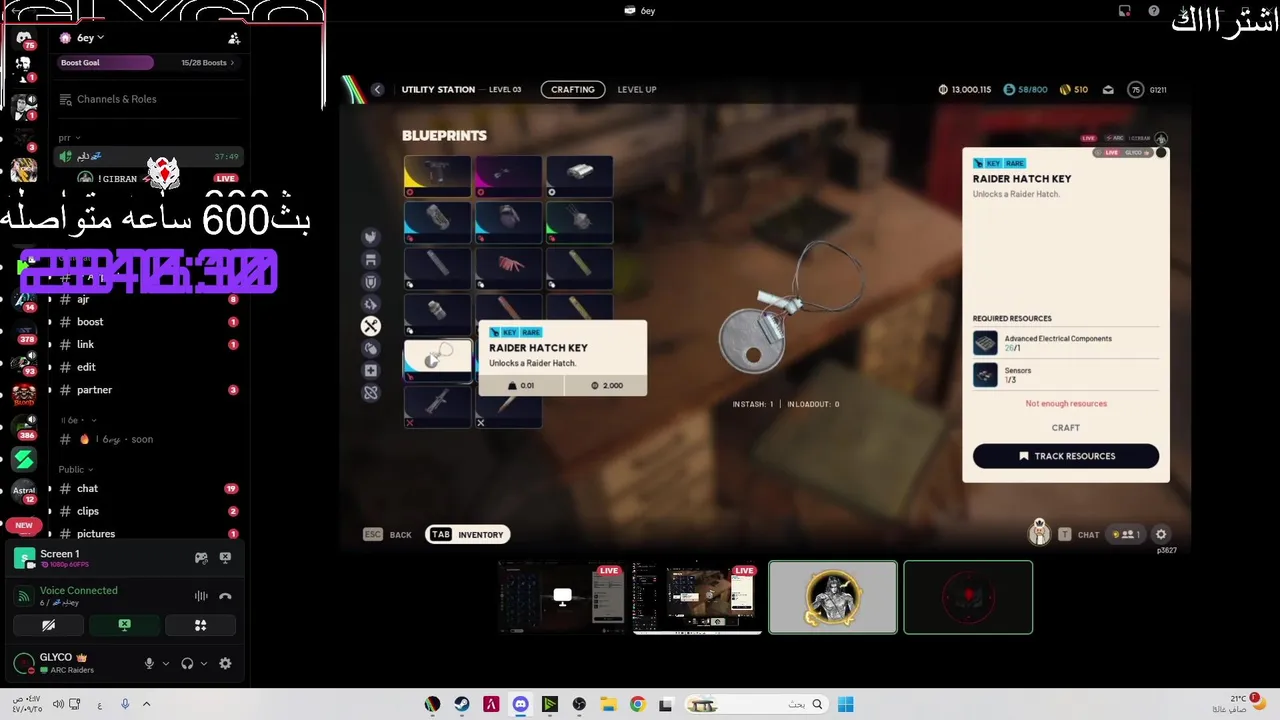Open Steam from the Windows taskbar
The image size is (1280, 720).
coord(462,704)
